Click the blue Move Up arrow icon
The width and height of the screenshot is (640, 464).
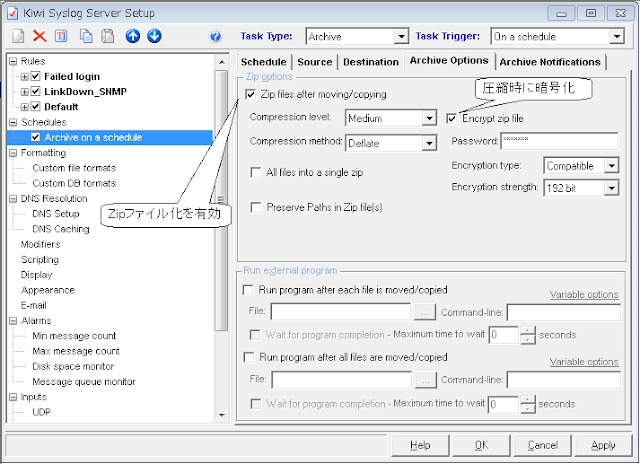pos(133,36)
